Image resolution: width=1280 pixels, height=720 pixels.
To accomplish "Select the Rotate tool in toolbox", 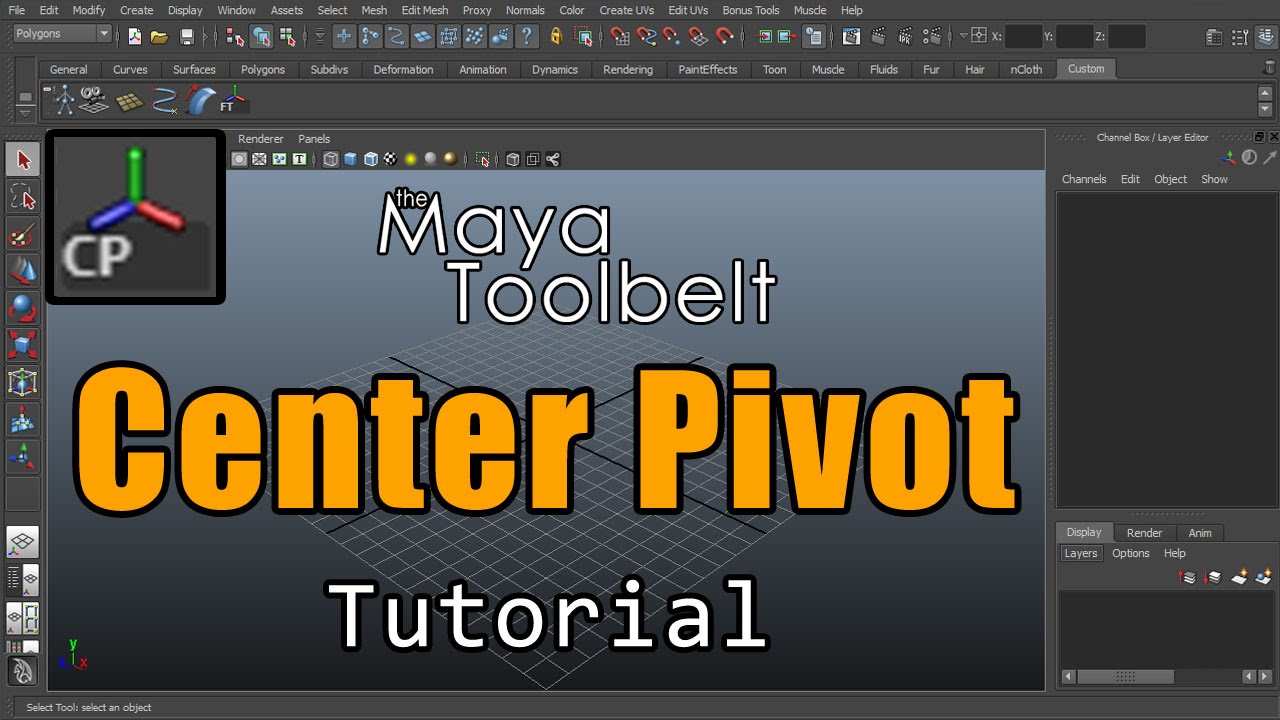I will tap(23, 308).
